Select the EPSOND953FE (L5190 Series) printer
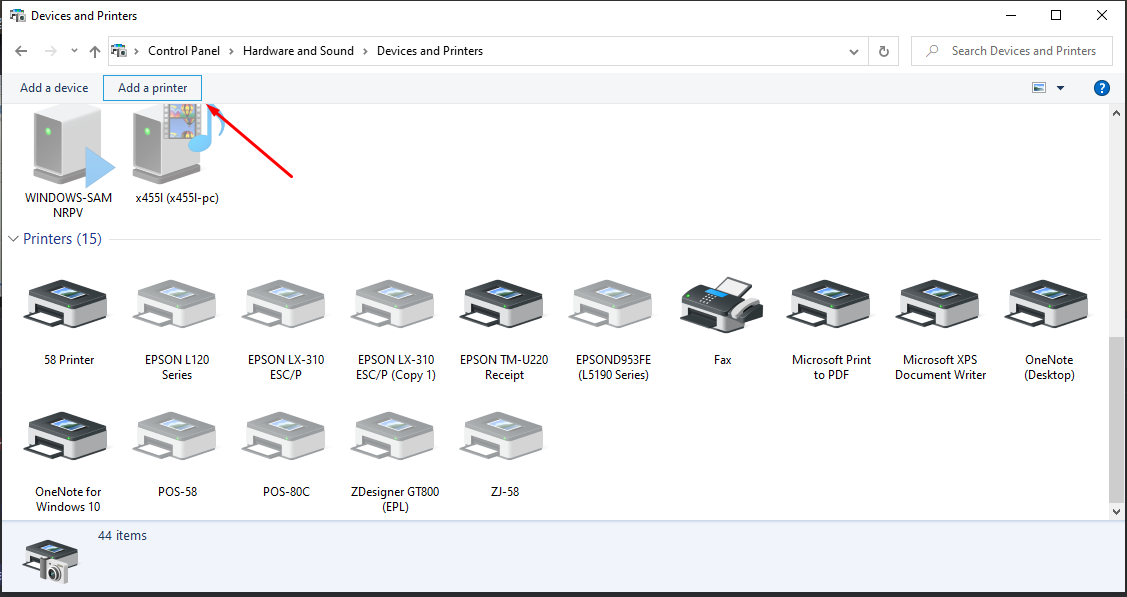Viewport: 1127px width, 597px height. tap(613, 330)
